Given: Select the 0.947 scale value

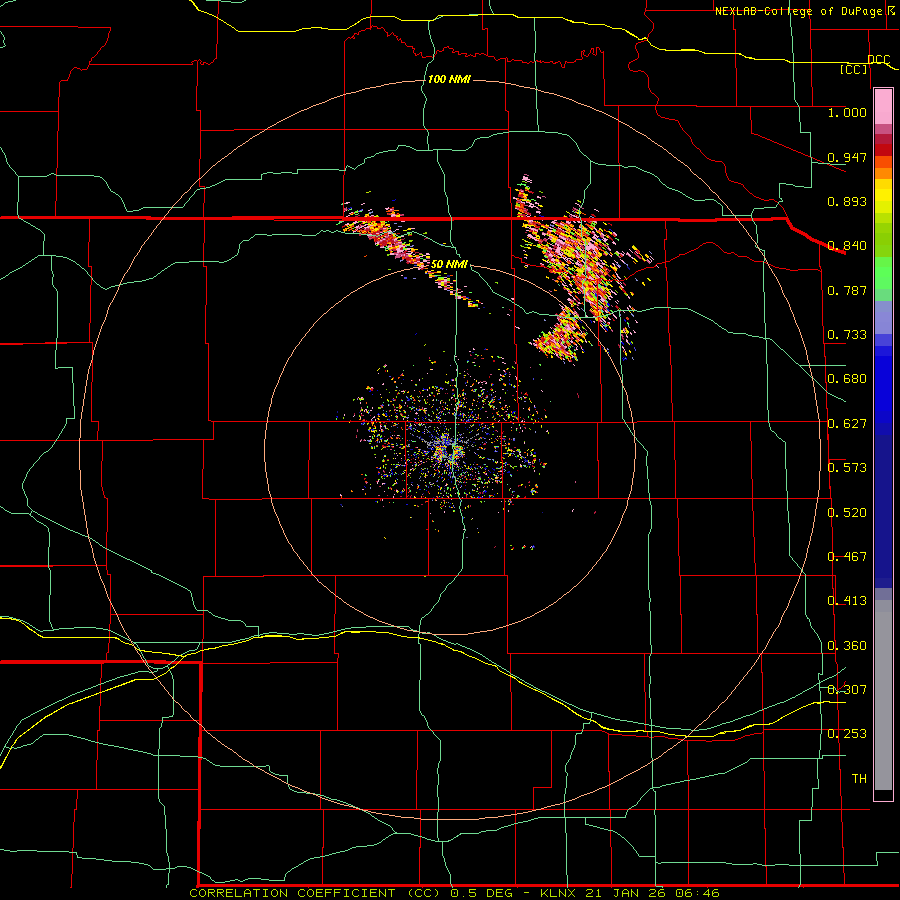Looking at the screenshot, I should point(847,157).
